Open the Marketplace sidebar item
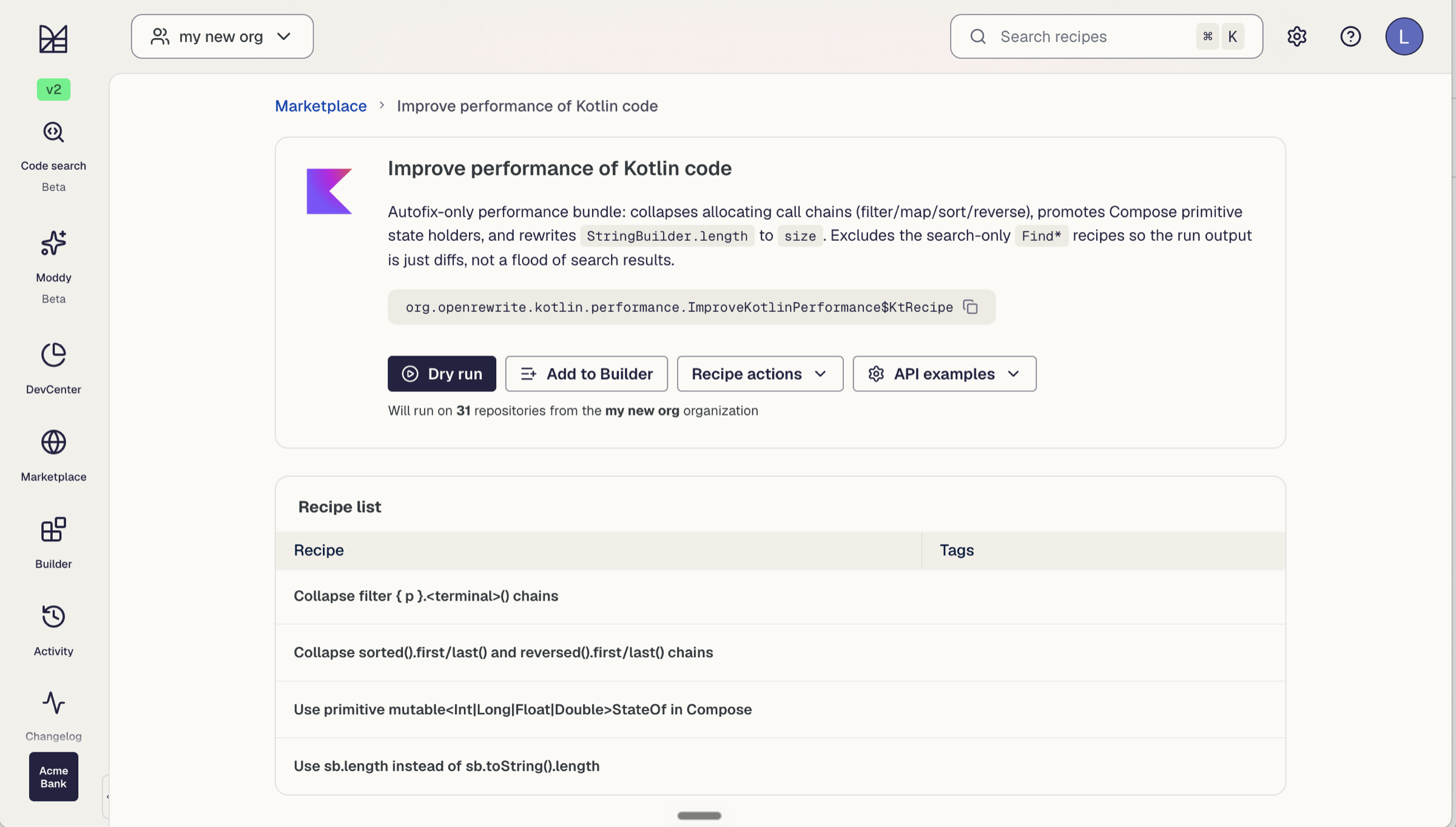The image size is (1456, 827). (x=53, y=456)
